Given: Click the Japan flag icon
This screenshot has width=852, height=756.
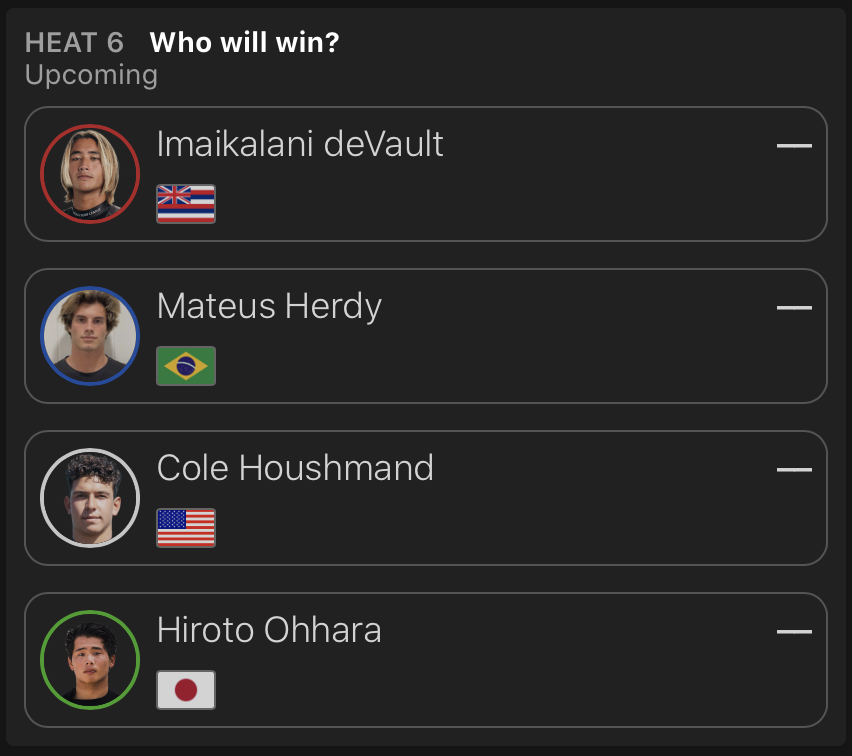Looking at the screenshot, I should 186,690.
